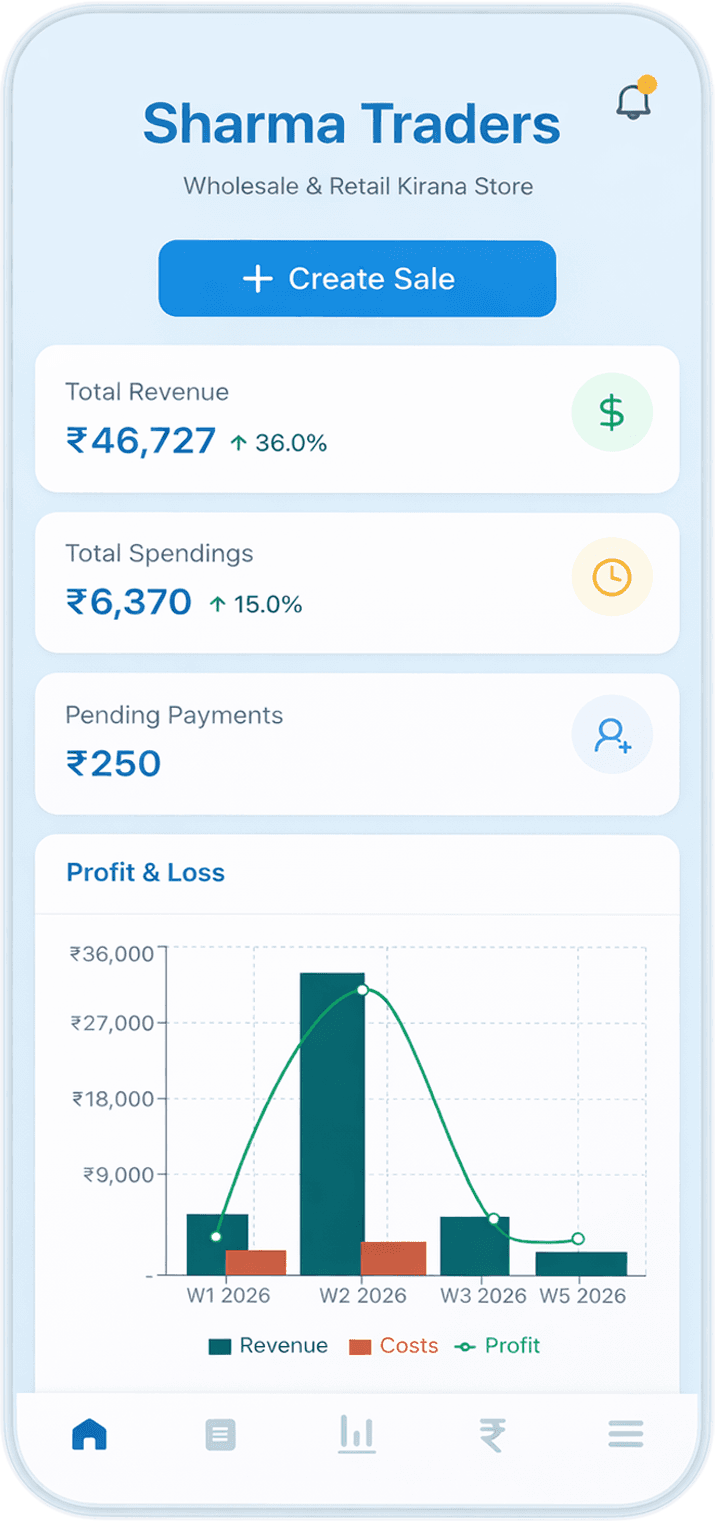Open the hamburger menu icon in bottom bar
This screenshot has width=715, height=1521.
tap(625, 1434)
